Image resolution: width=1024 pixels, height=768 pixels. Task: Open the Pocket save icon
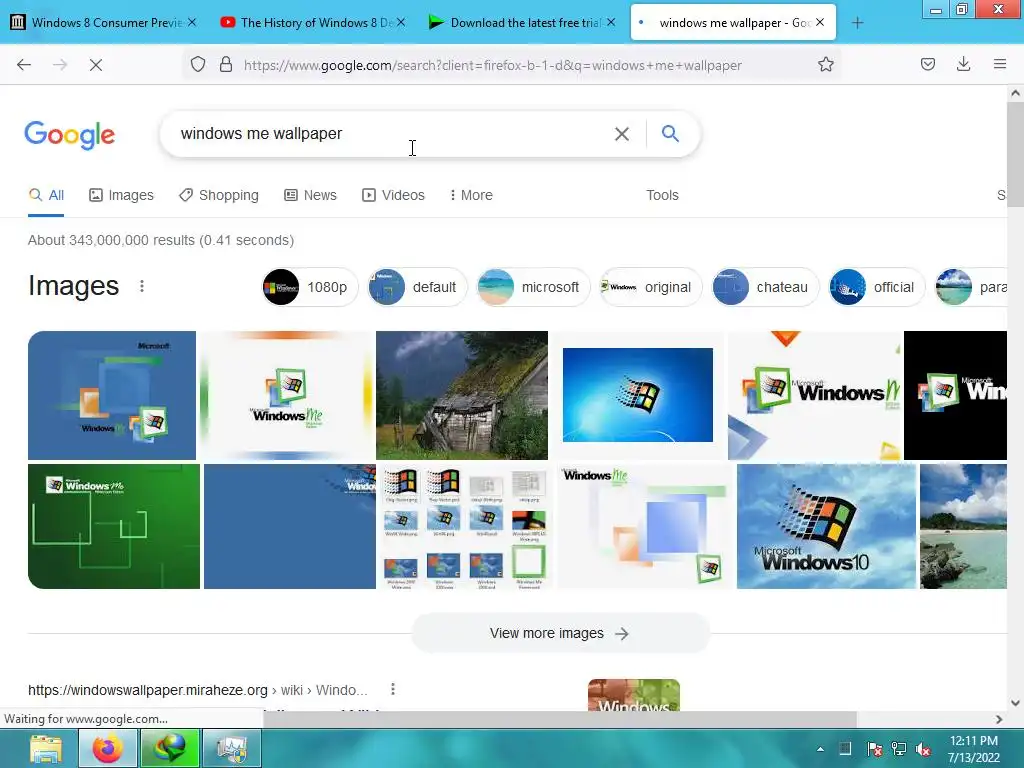click(928, 64)
